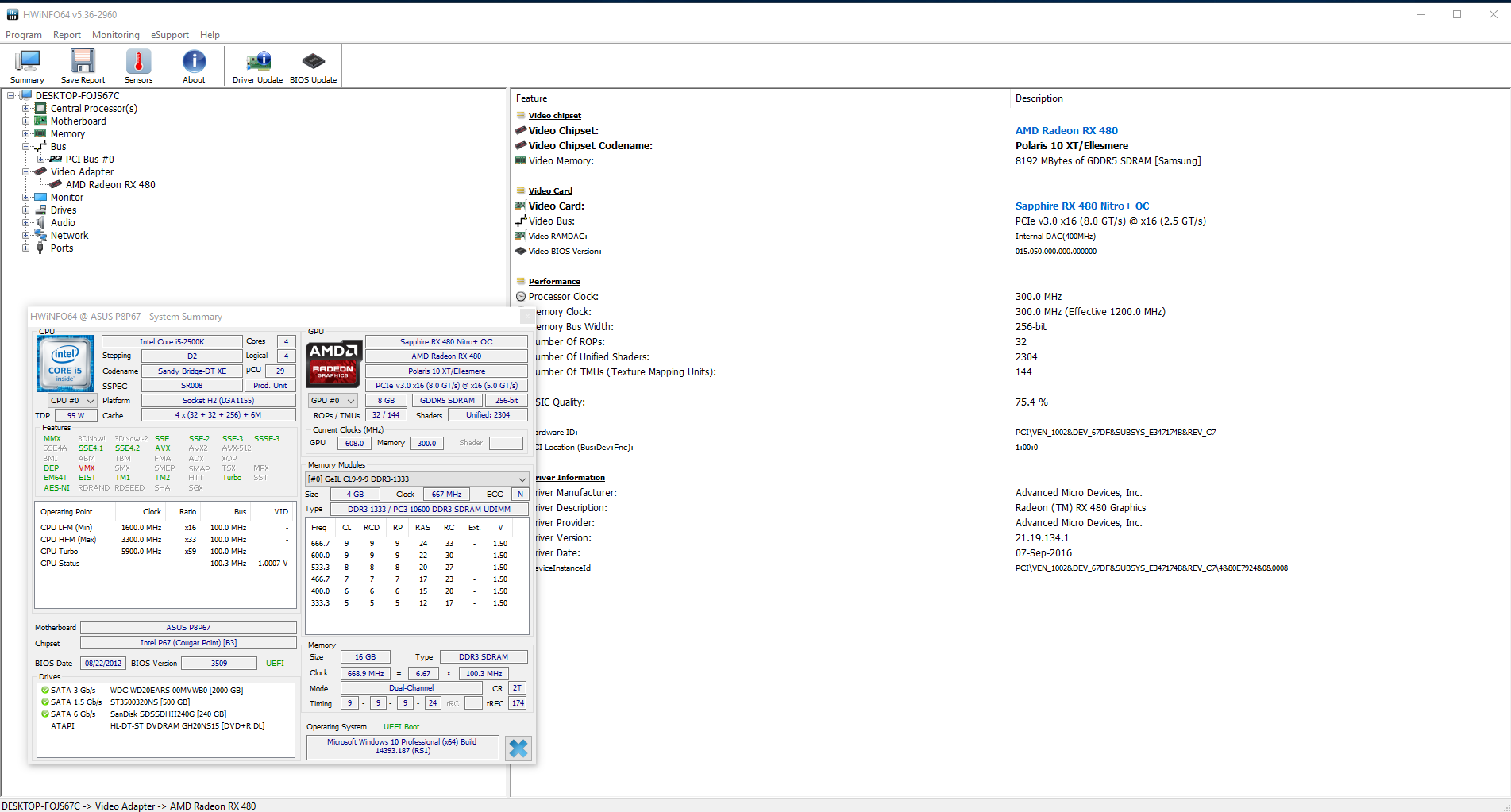Click the Intel Core i5 logo

tap(65, 364)
